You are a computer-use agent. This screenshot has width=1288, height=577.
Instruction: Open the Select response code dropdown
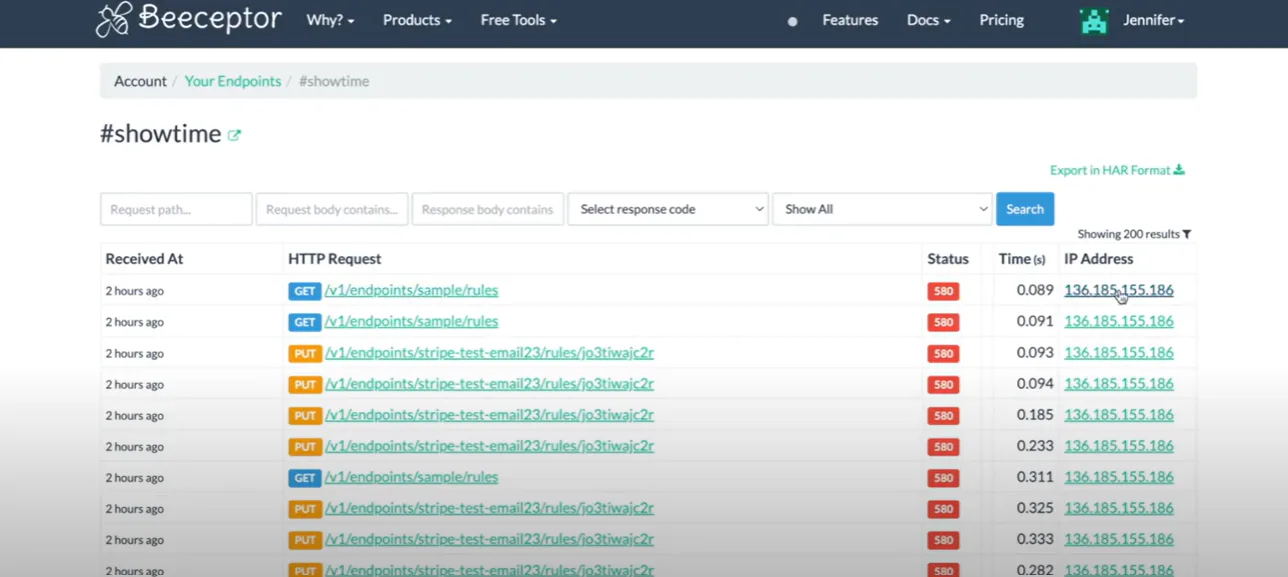click(668, 209)
